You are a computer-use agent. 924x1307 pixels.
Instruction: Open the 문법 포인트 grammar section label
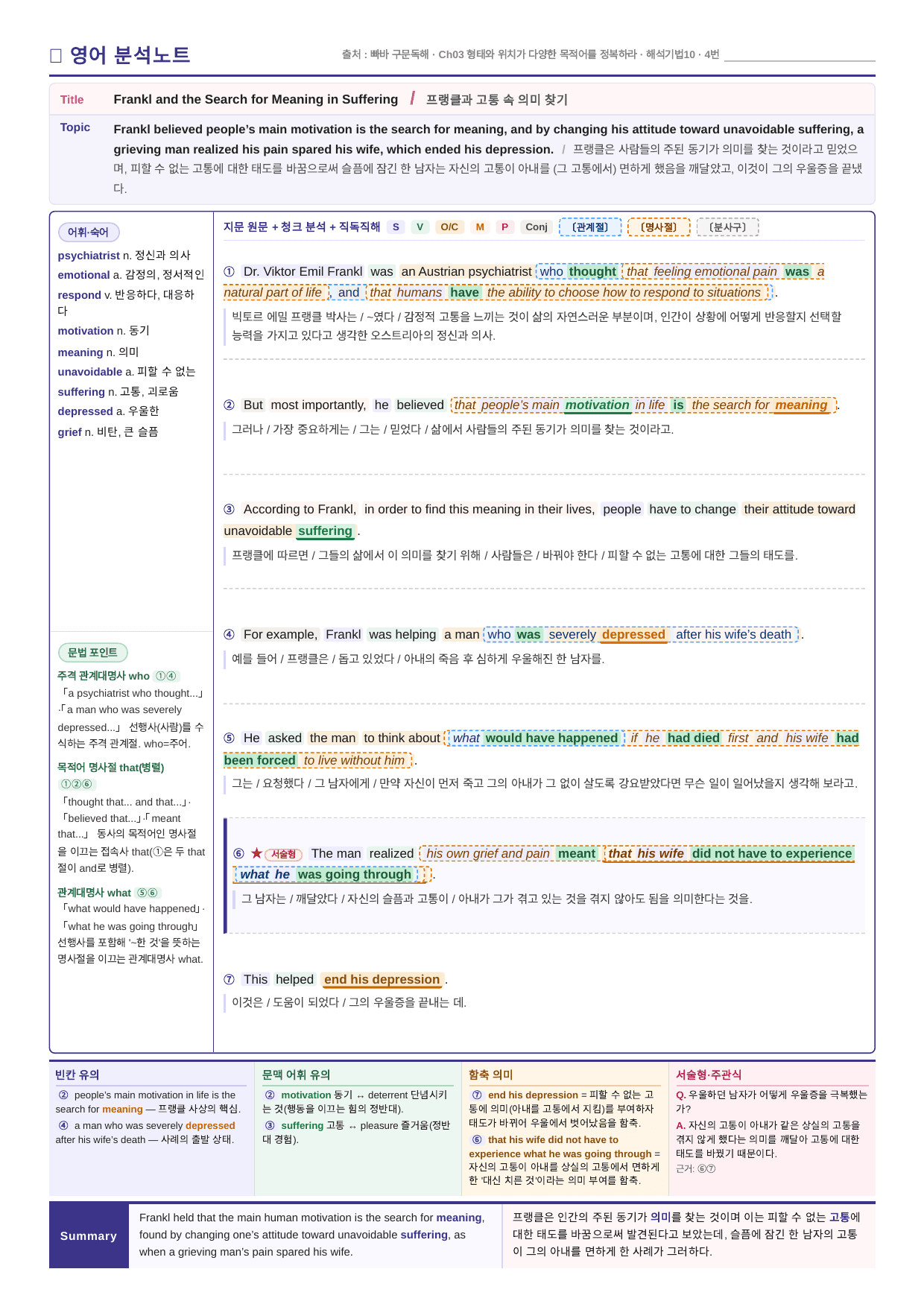point(93,653)
